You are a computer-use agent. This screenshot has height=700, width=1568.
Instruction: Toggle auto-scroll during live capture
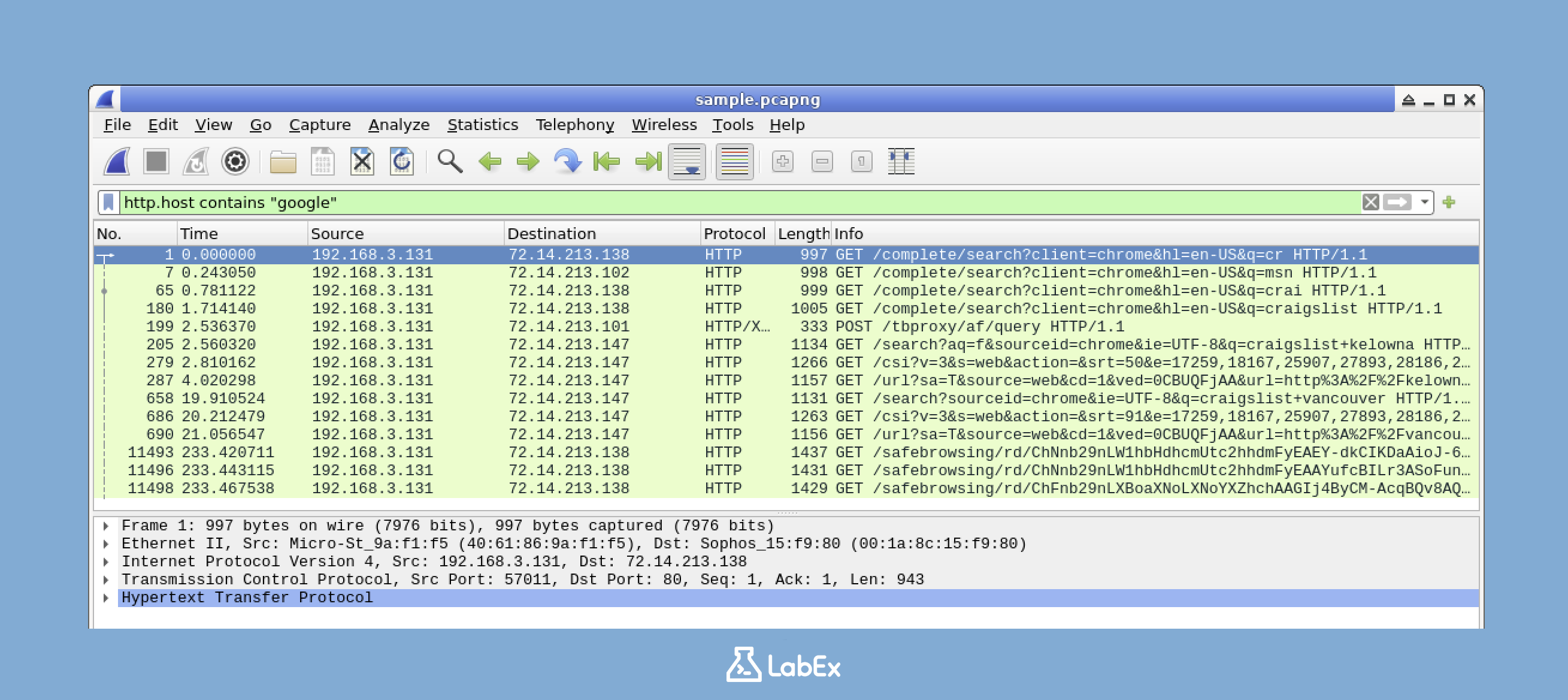click(x=688, y=161)
